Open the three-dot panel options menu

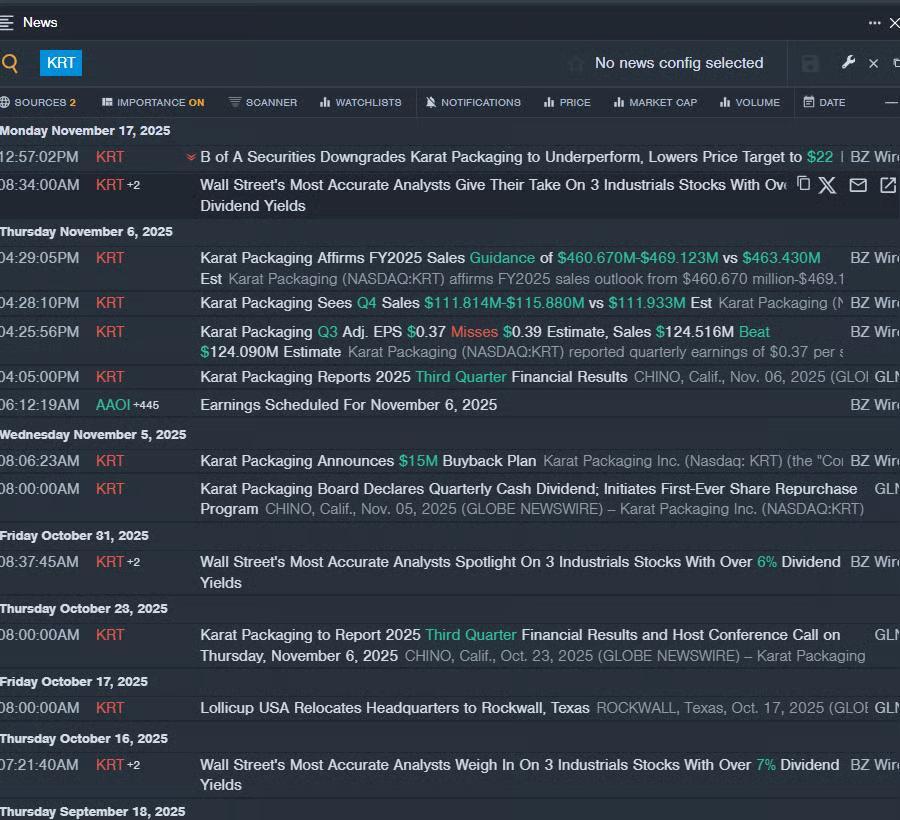pyautogui.click(x=875, y=22)
